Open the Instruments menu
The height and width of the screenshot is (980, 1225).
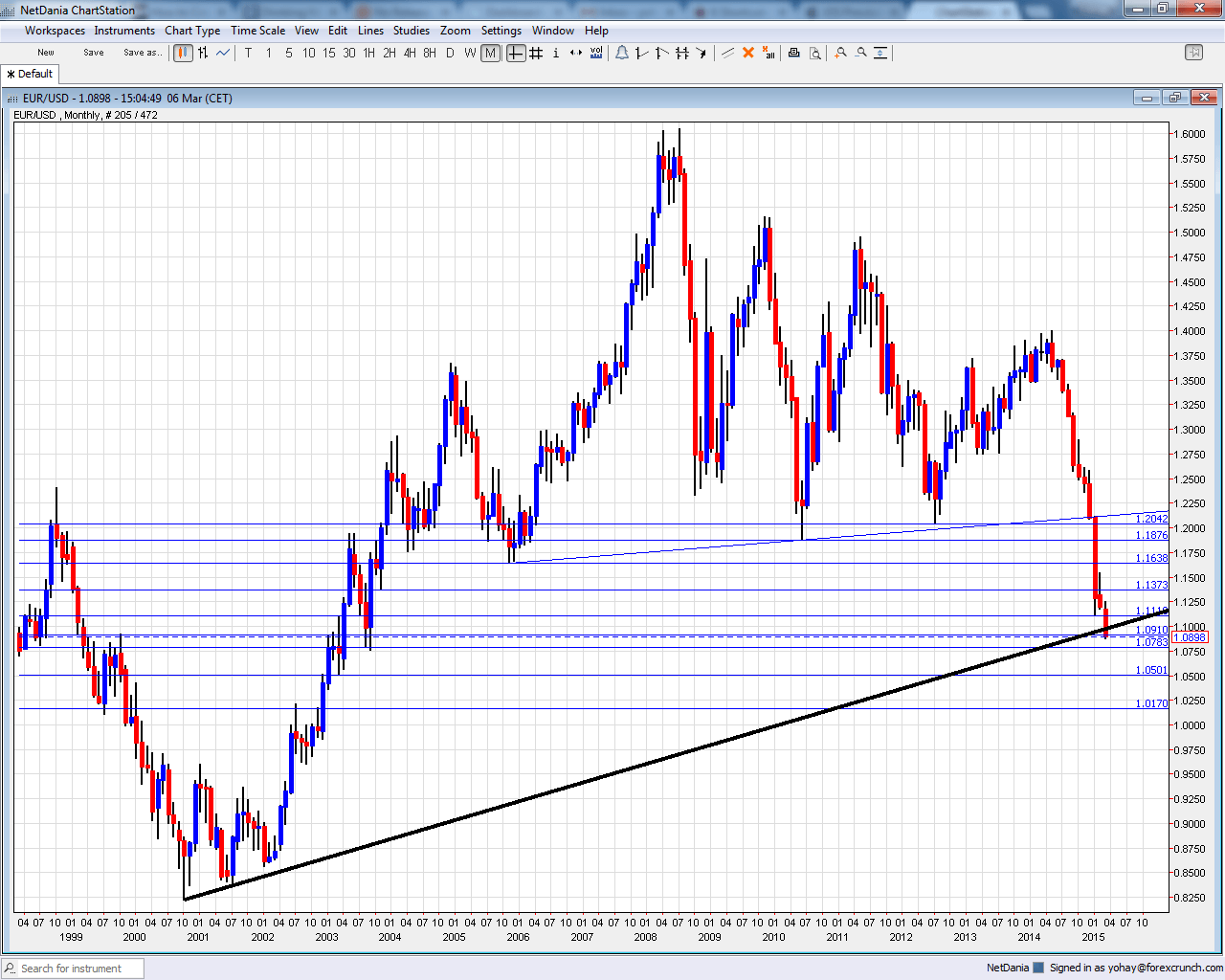coord(124,31)
